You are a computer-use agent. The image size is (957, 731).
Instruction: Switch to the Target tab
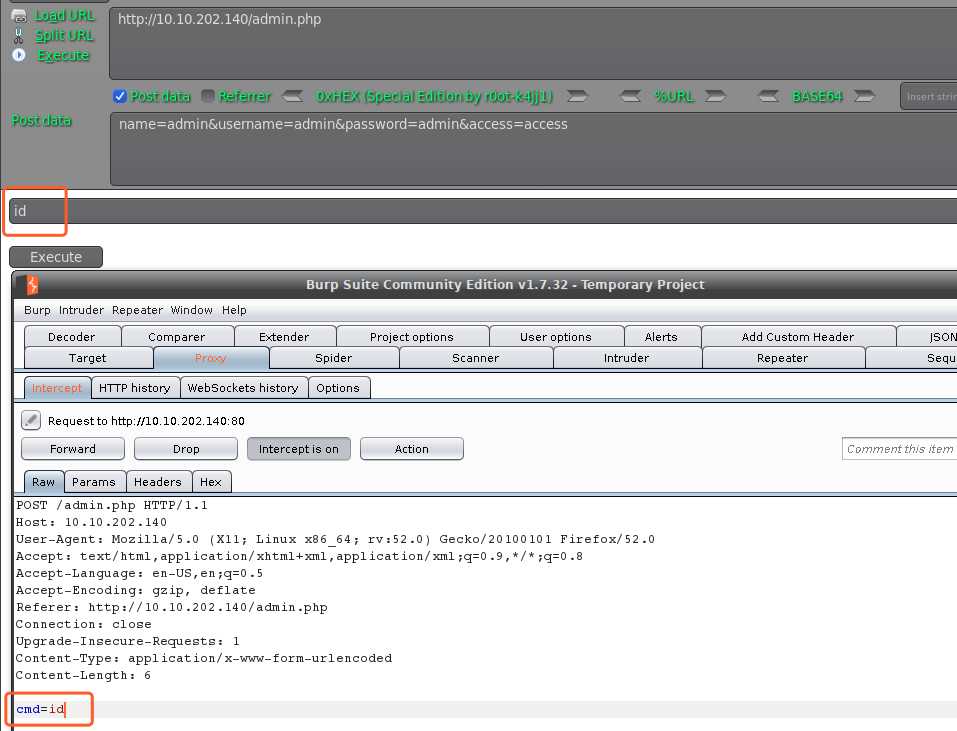(88, 358)
